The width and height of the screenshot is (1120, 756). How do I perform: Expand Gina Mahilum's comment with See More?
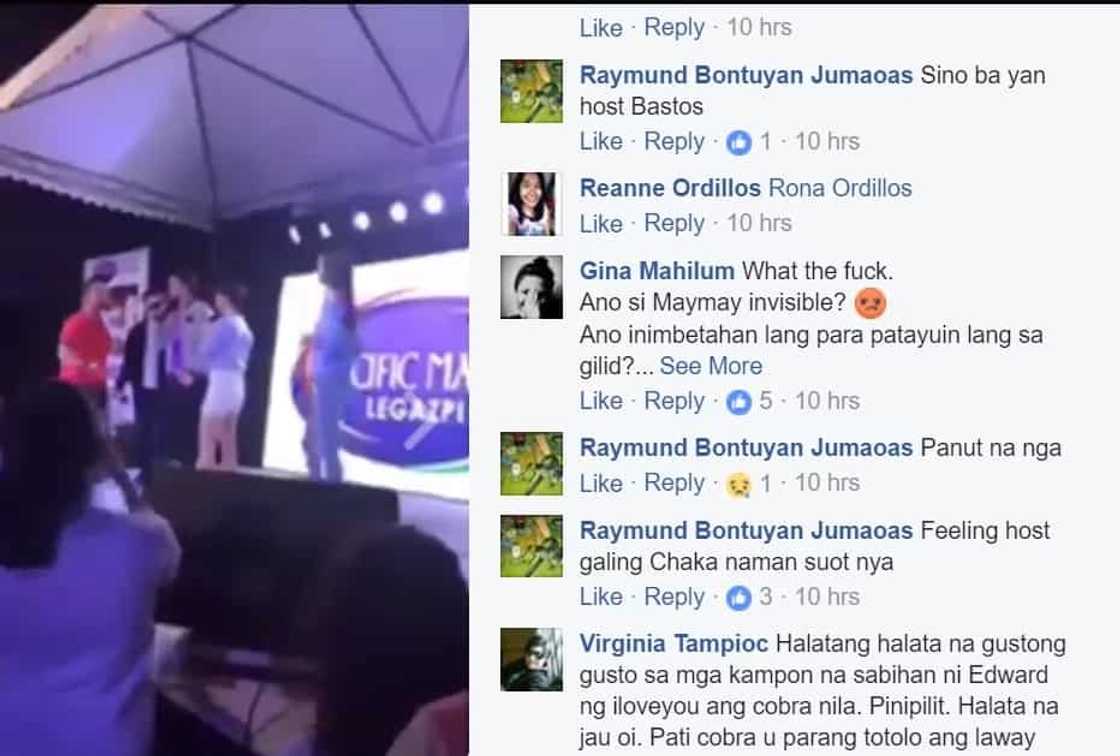(x=711, y=366)
